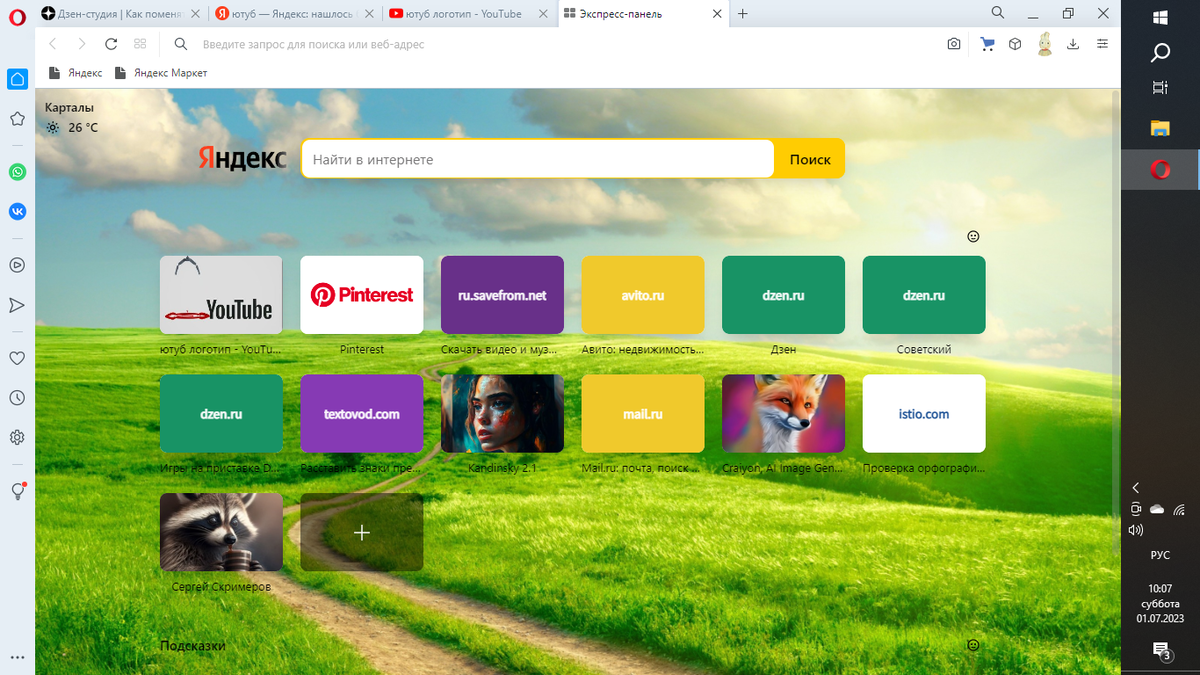
Task: Open the YouTube speed dial tile
Action: click(221, 295)
